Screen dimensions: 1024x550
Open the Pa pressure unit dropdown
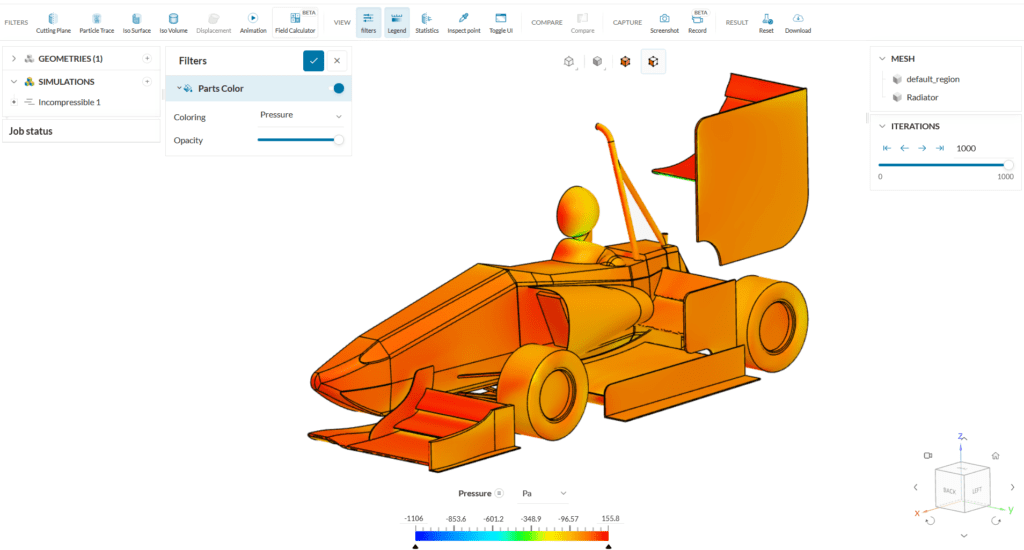tap(545, 493)
